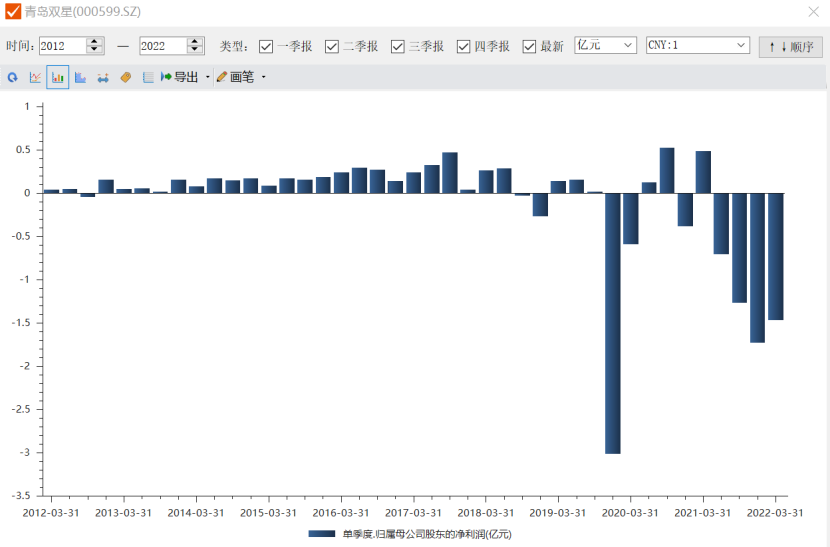The height and width of the screenshot is (547, 830).
Task: Open the 亿元 unit dropdown
Action: point(605,45)
